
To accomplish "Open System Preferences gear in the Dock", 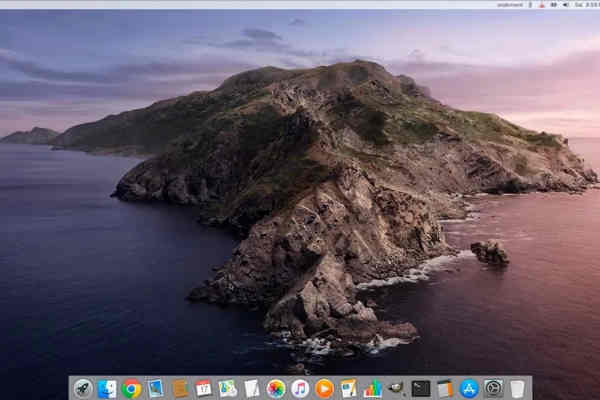I will (x=493, y=389).
